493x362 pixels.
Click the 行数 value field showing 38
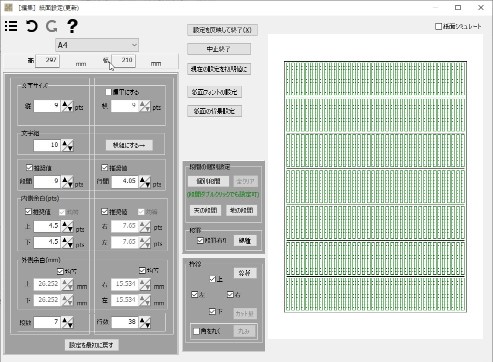click(x=125, y=322)
